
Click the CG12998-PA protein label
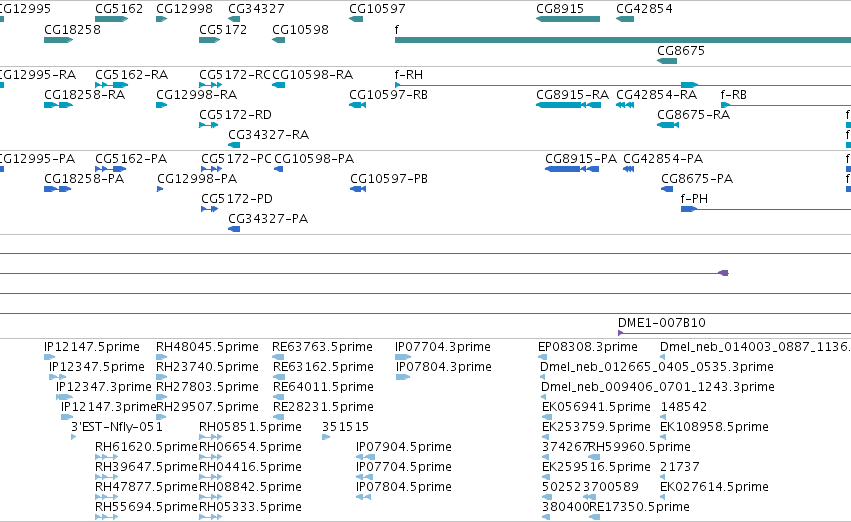197,179
